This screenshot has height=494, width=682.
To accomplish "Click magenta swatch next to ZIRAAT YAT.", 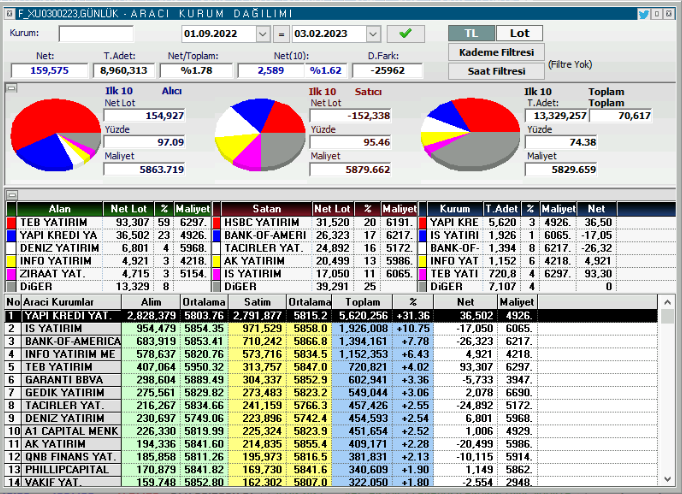I will [x=11, y=274].
